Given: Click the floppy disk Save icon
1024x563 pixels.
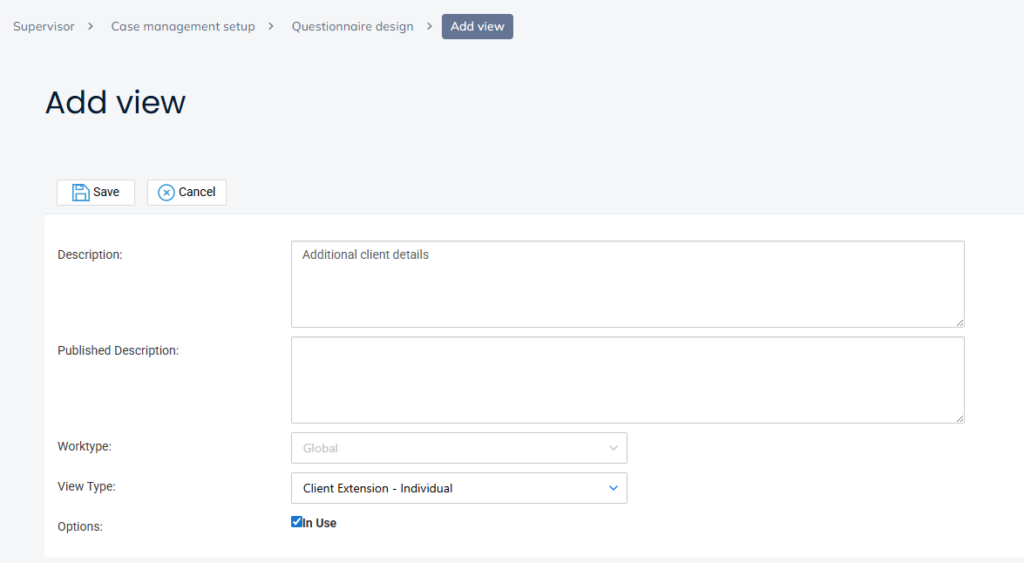Looking at the screenshot, I should tap(80, 192).
